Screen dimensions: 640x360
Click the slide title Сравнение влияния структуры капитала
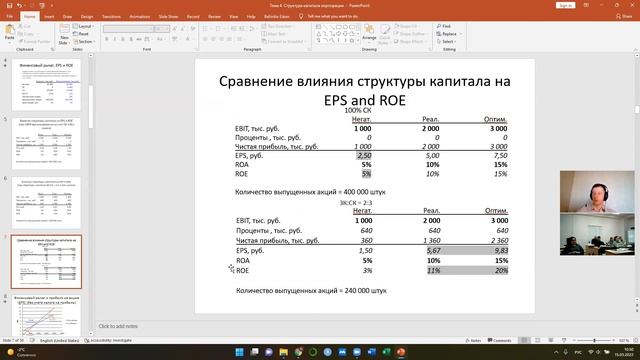(x=364, y=90)
